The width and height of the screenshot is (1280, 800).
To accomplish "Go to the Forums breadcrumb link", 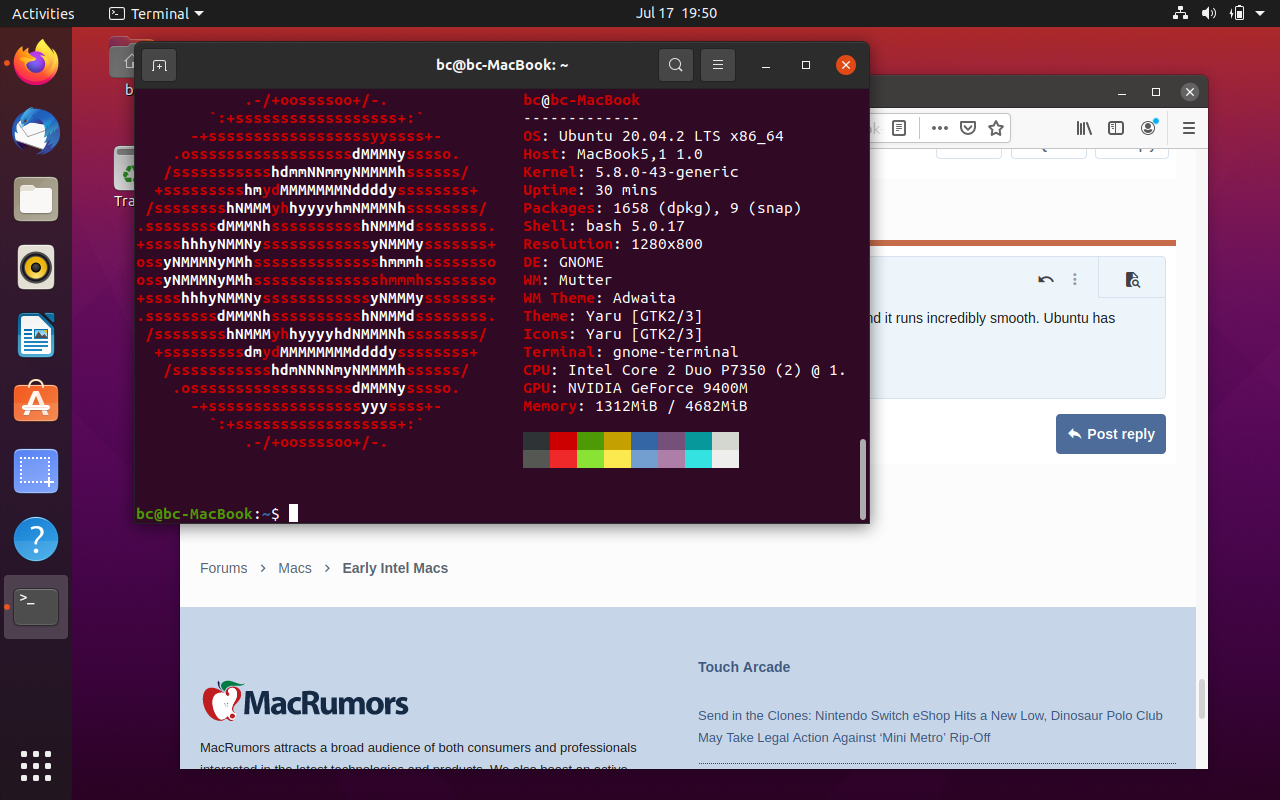I will pyautogui.click(x=223, y=568).
